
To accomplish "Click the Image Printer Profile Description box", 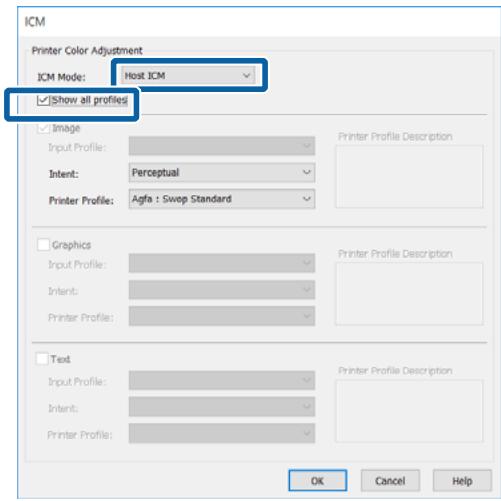I will (x=409, y=176).
